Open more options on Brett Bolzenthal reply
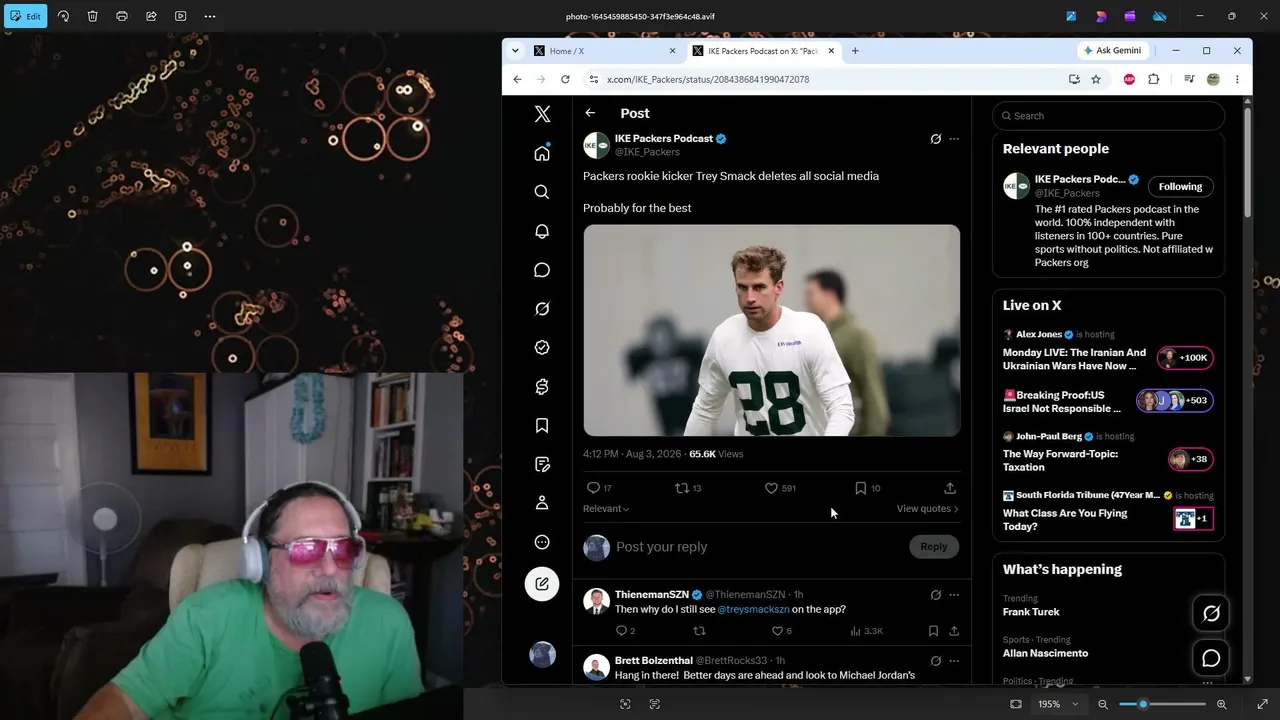 click(x=954, y=661)
